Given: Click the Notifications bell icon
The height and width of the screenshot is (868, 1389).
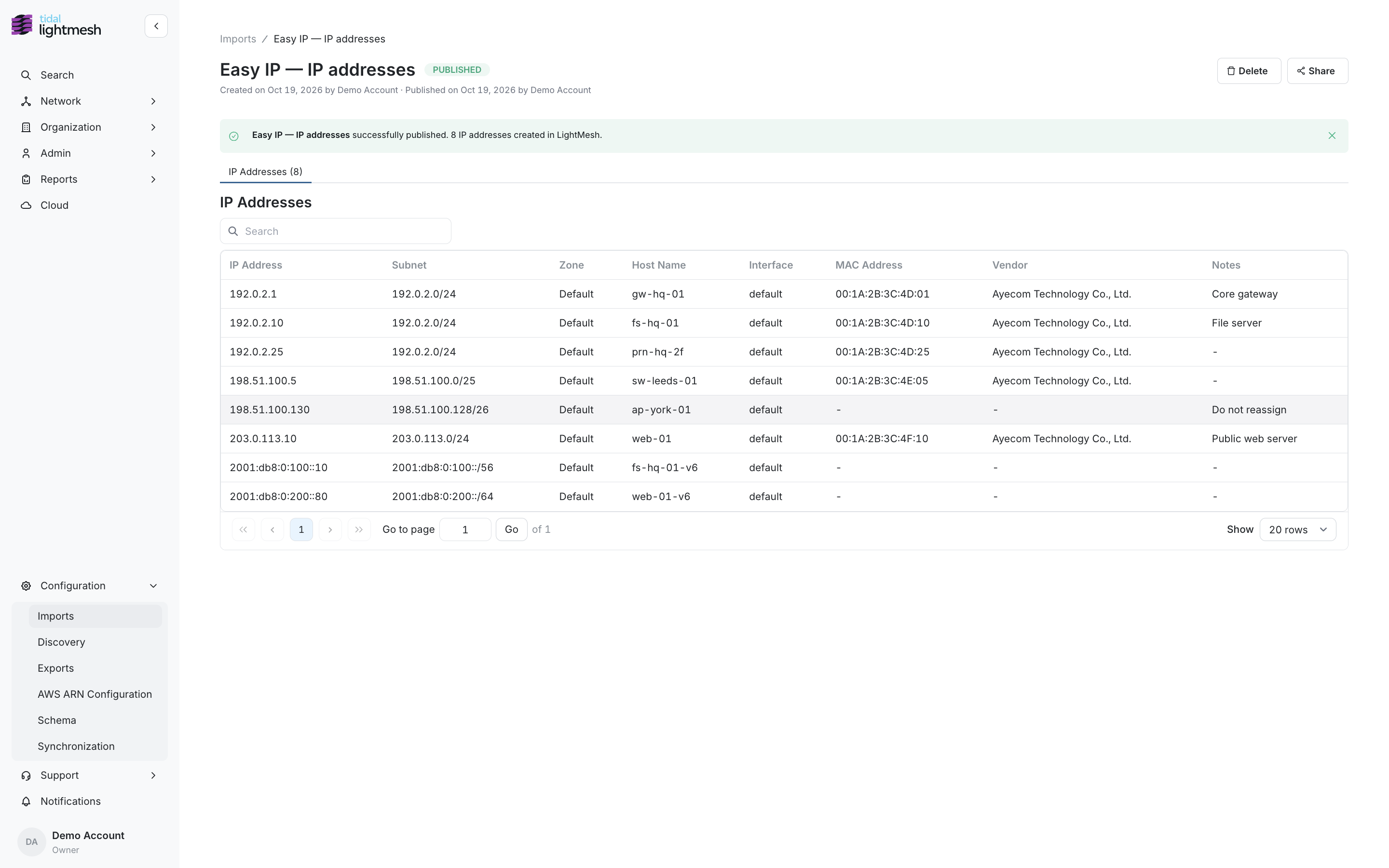Looking at the screenshot, I should [26, 801].
